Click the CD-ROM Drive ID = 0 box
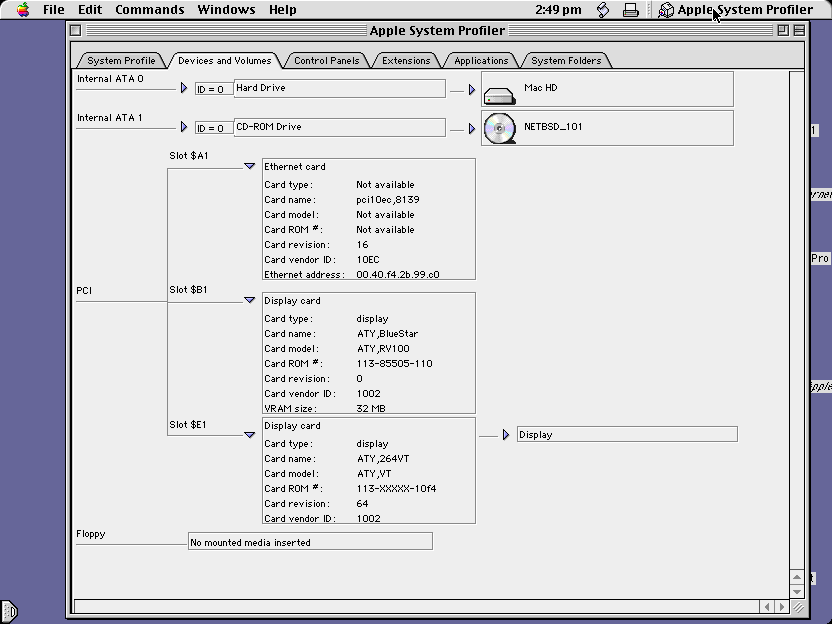 (x=214, y=128)
